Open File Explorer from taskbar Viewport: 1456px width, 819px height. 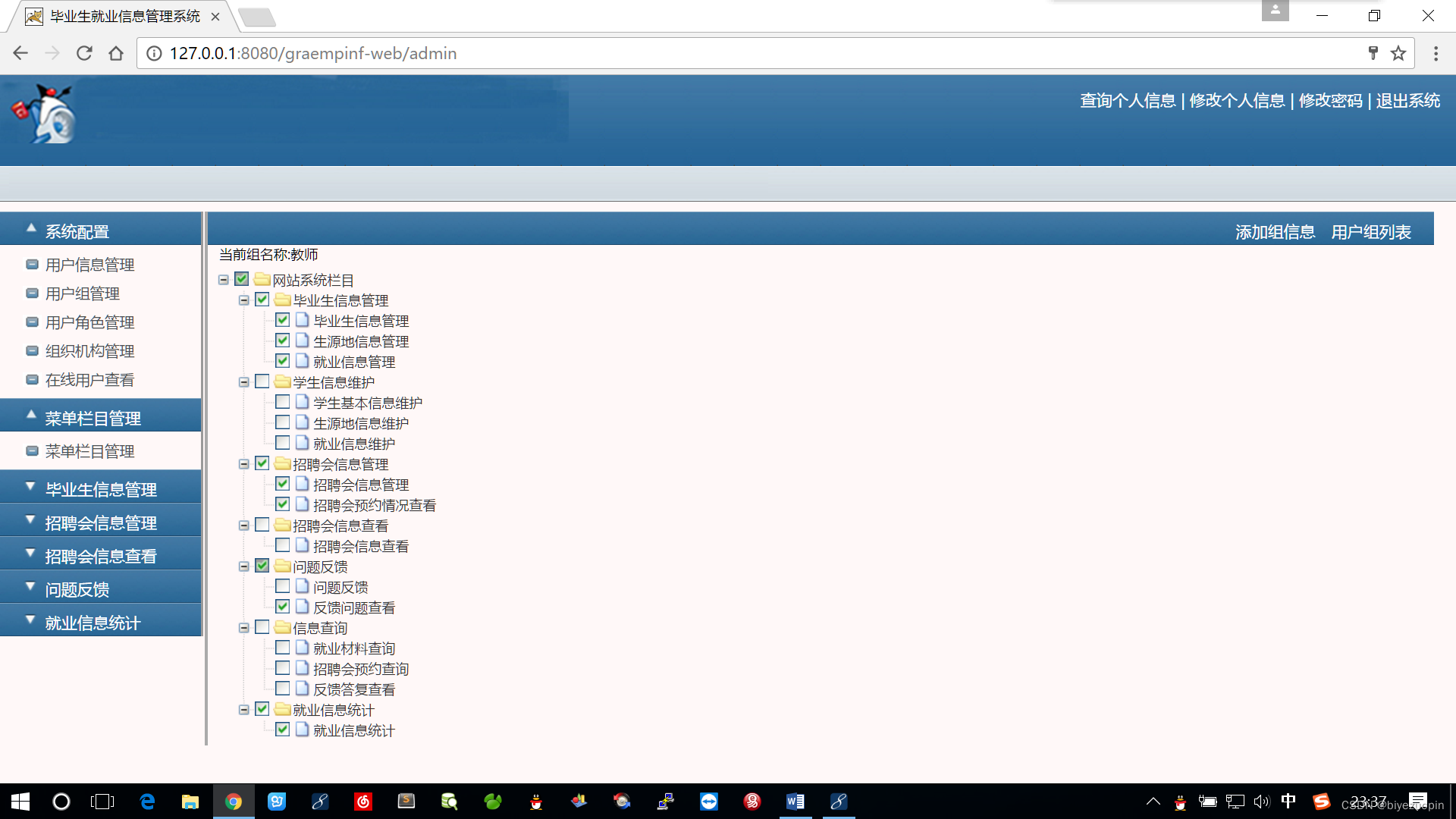(190, 802)
